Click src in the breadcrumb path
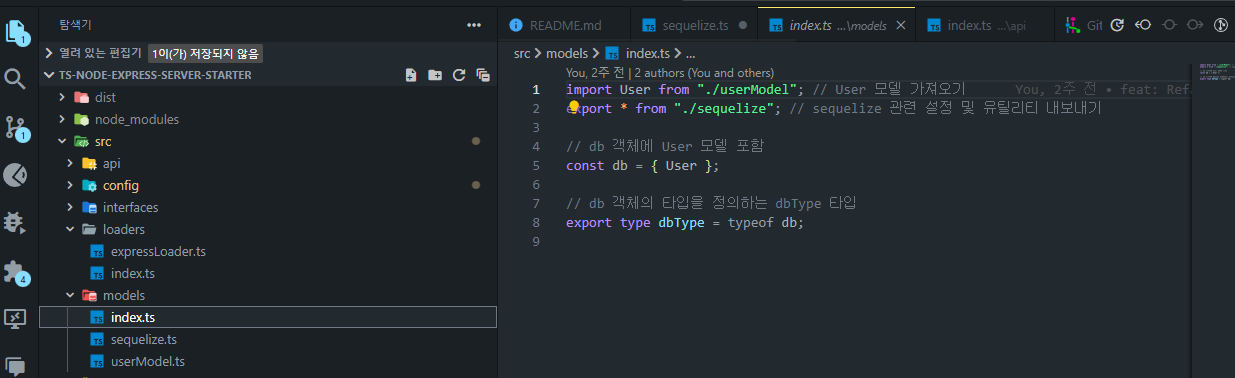 [x=522, y=53]
